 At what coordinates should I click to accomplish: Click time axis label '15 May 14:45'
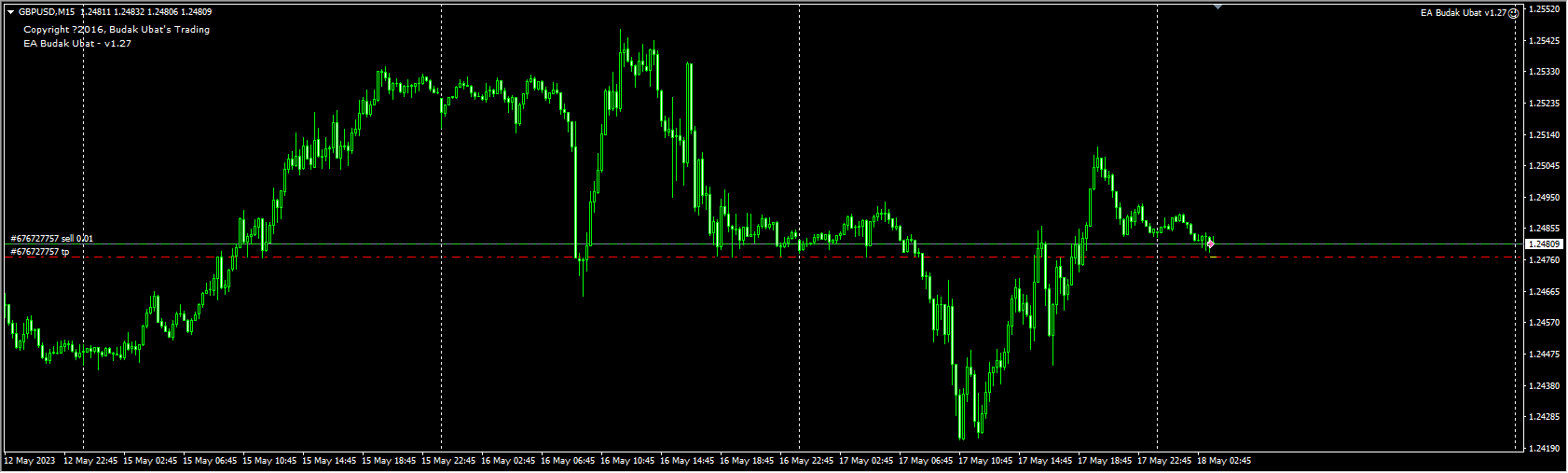coord(329,461)
